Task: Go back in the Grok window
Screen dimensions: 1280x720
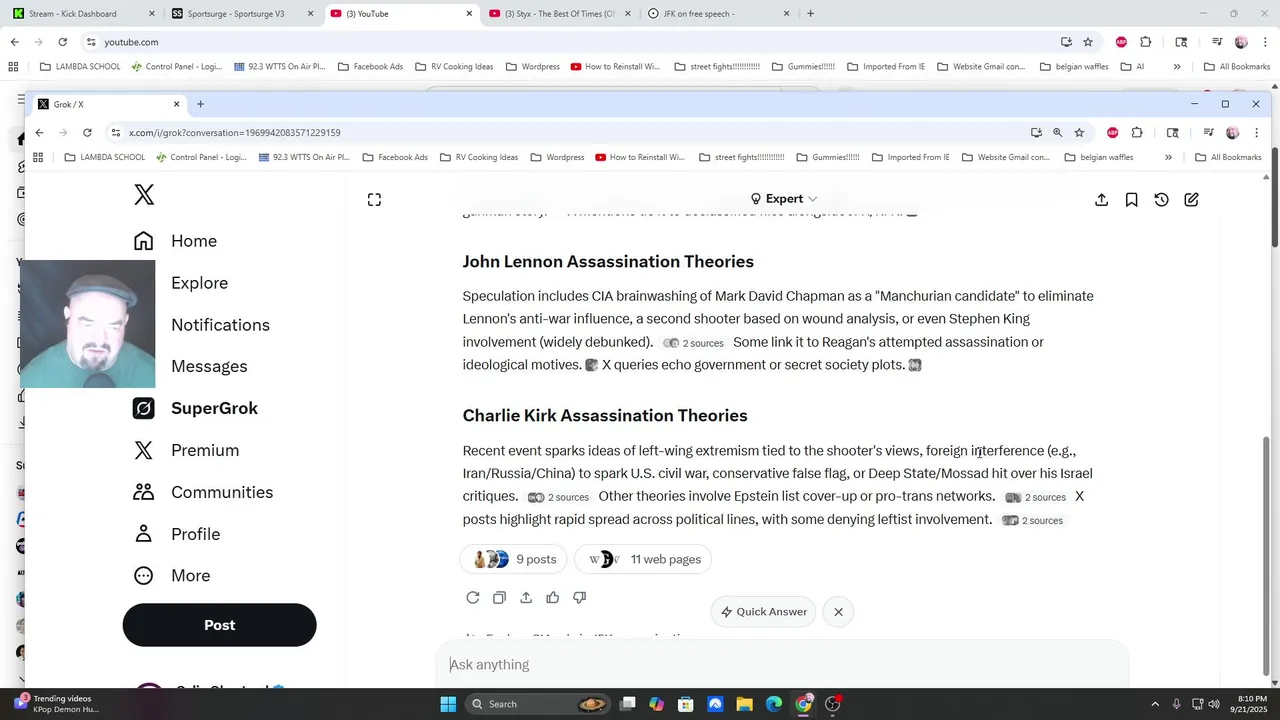Action: click(39, 132)
